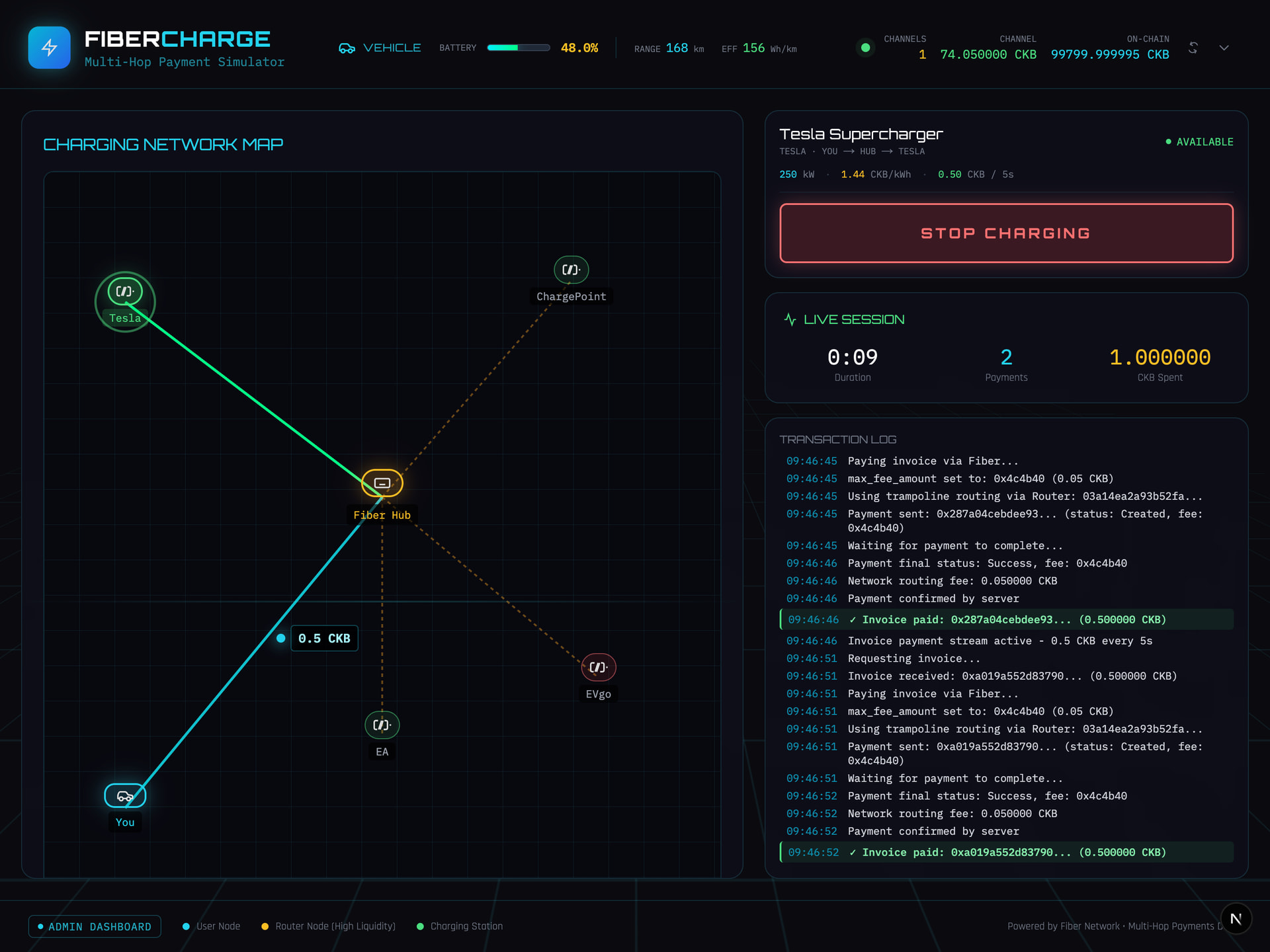Click the FiberCharge lightning bolt logo
The width and height of the screenshot is (1270, 952).
click(x=49, y=48)
